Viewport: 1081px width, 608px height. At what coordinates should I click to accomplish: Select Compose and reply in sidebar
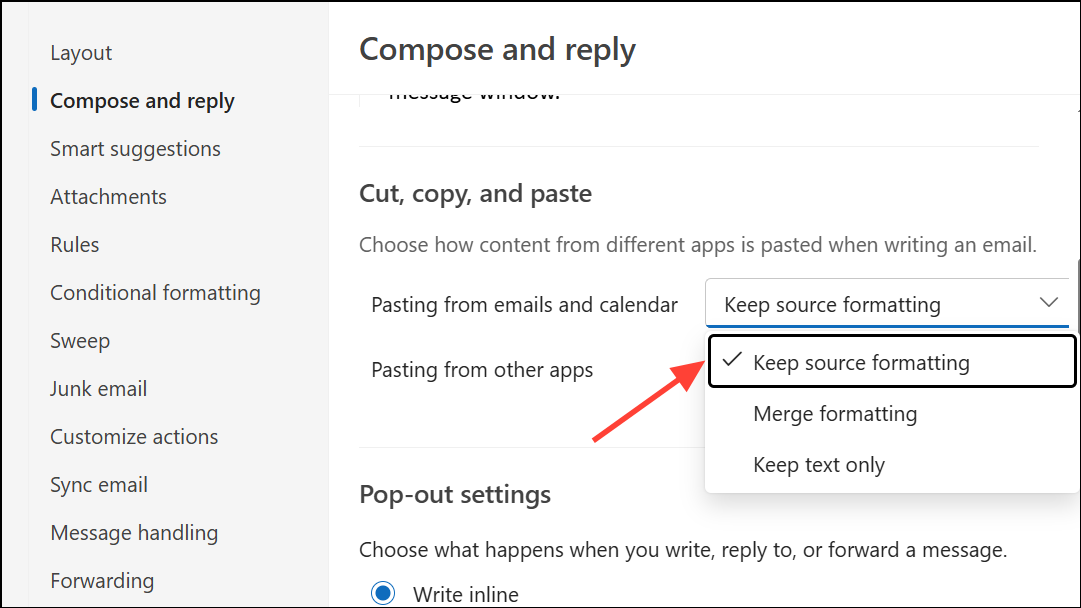point(142,101)
